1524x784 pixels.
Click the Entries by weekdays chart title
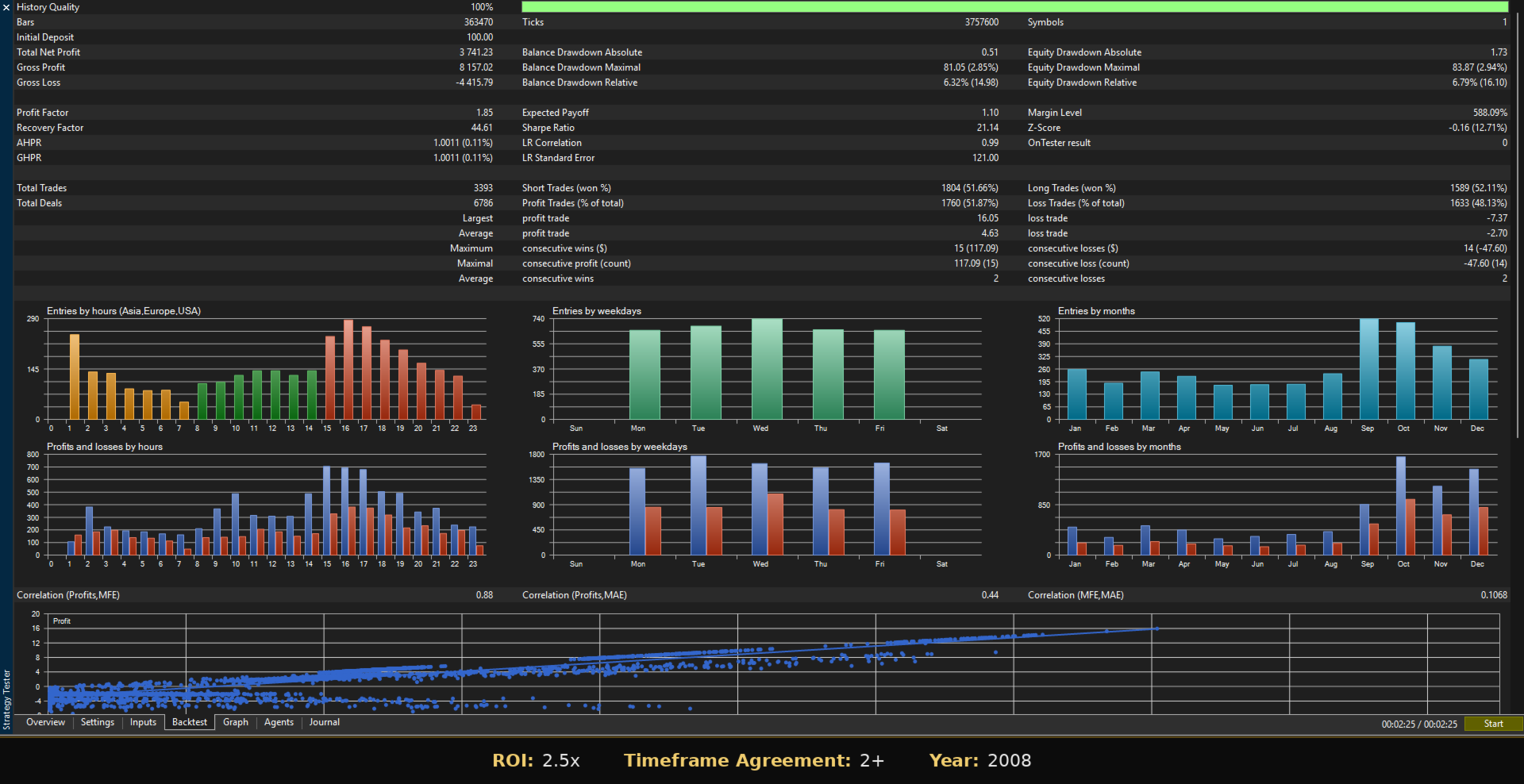pyautogui.click(x=596, y=311)
